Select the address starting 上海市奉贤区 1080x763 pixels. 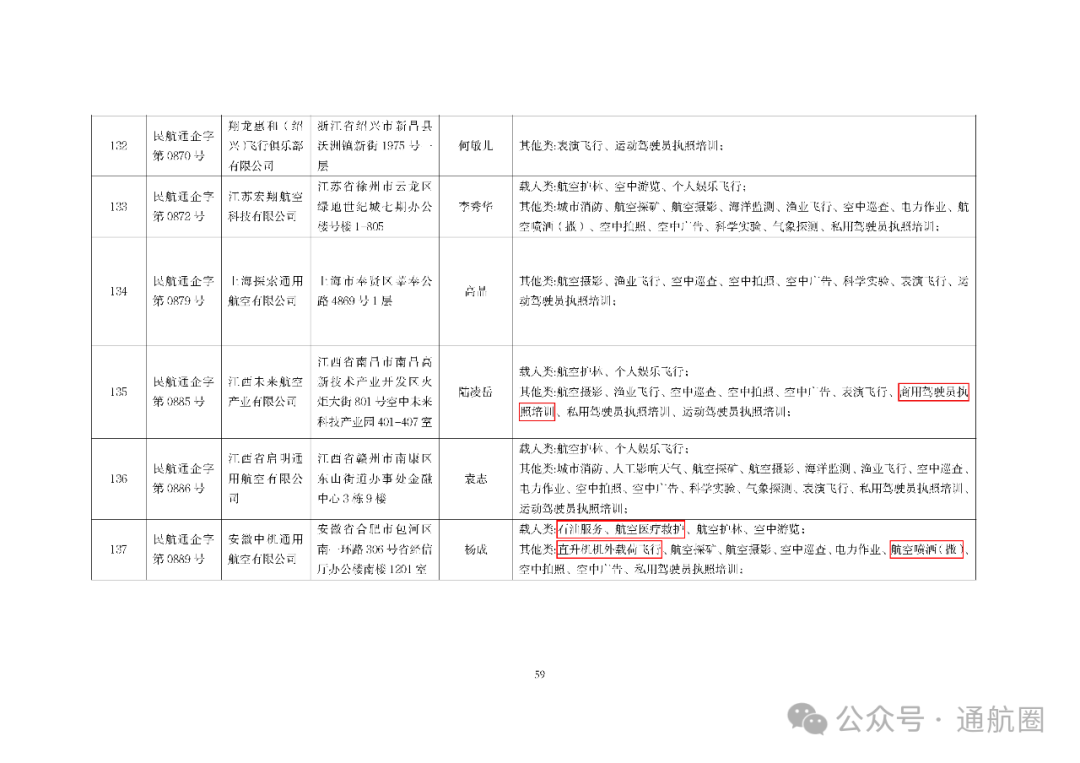pos(375,291)
